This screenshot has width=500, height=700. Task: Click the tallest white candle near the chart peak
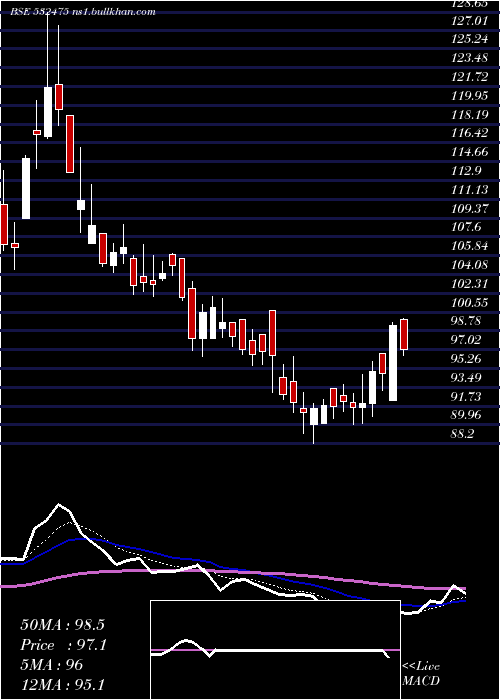click(48, 112)
